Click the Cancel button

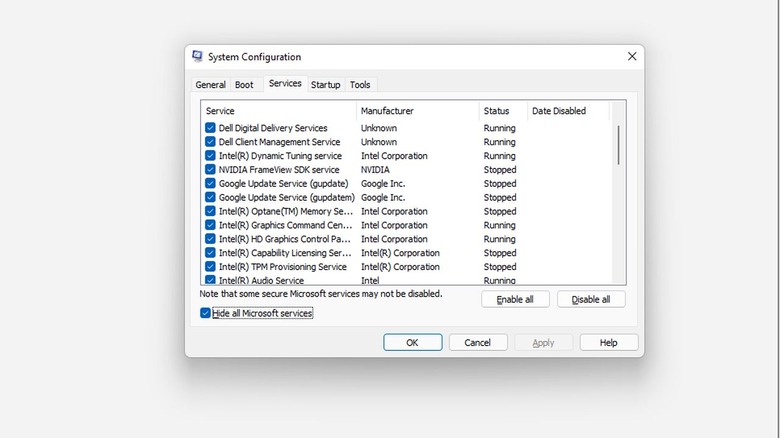(x=478, y=342)
